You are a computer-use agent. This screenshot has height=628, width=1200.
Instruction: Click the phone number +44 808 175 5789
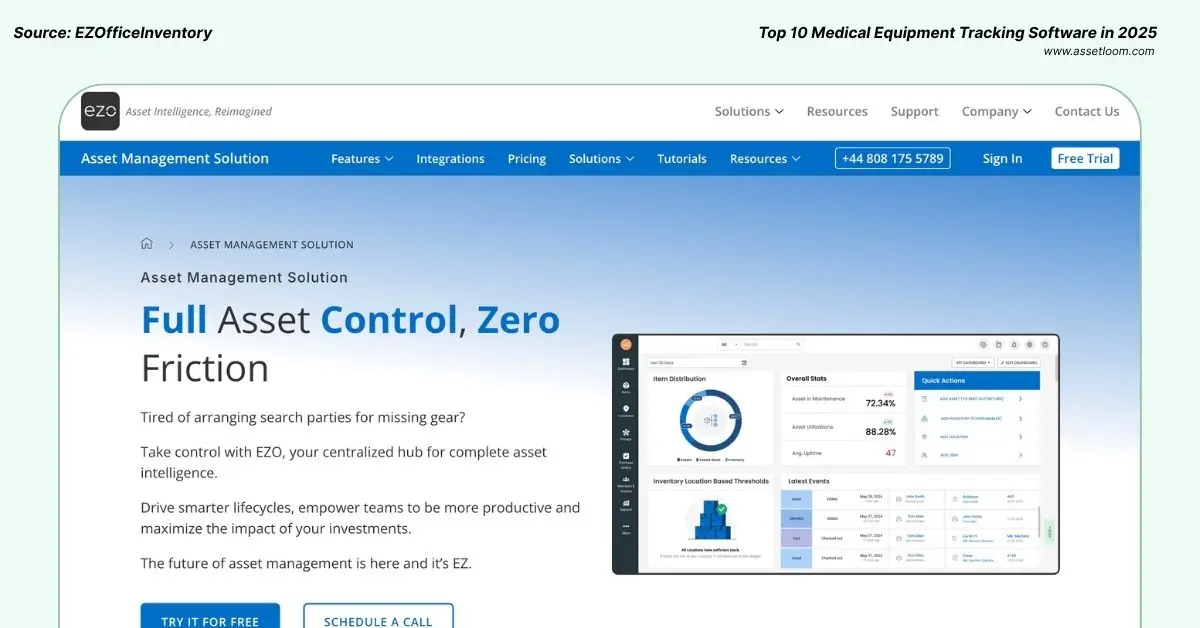892,159
